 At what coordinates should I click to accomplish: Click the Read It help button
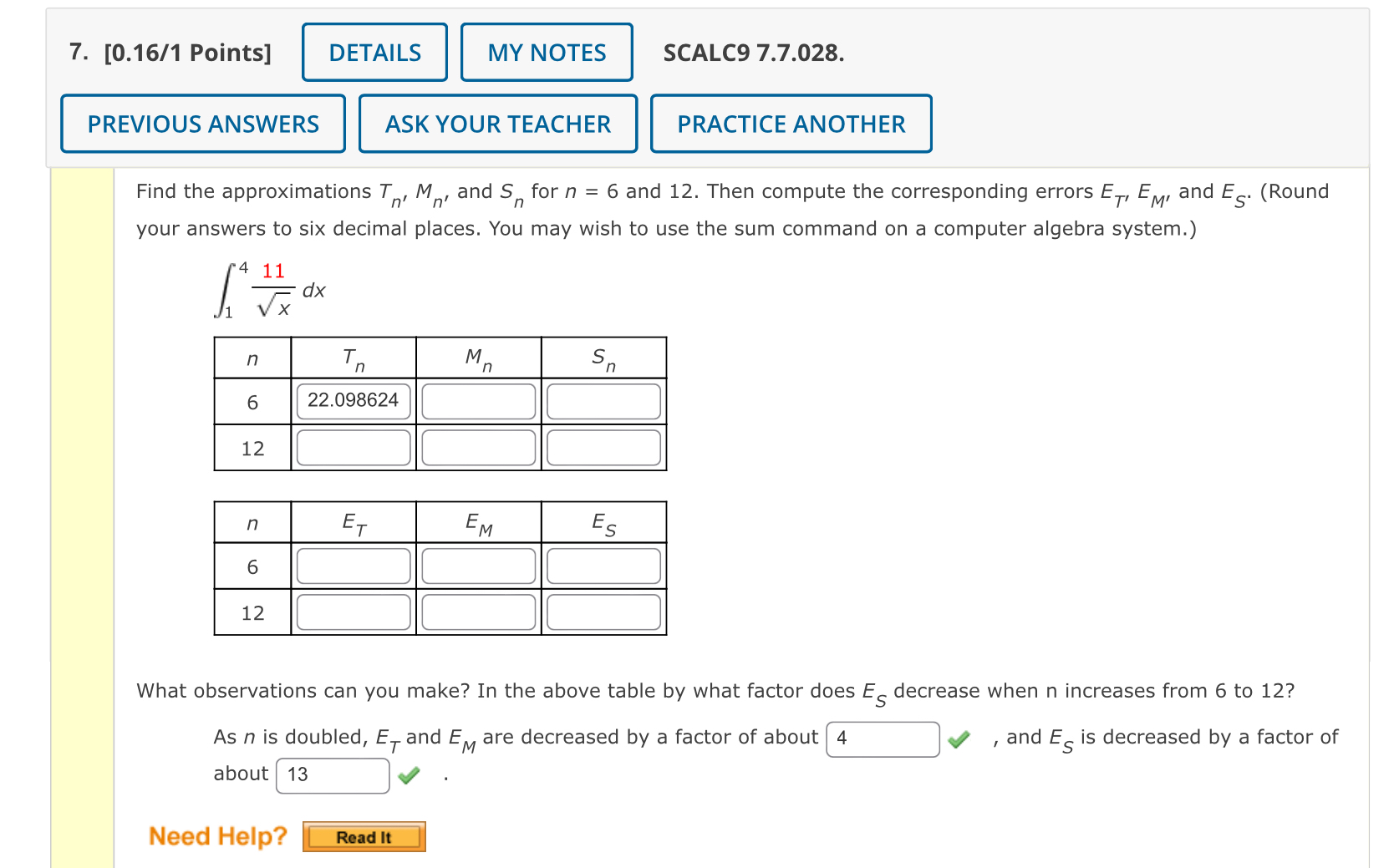(x=363, y=836)
